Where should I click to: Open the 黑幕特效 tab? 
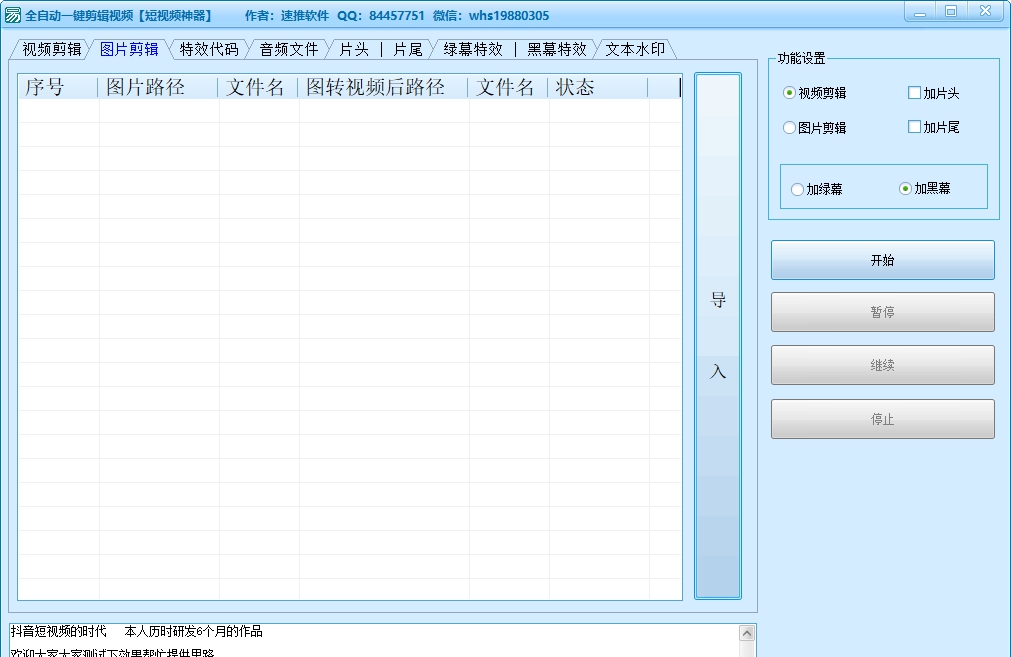tap(556, 47)
